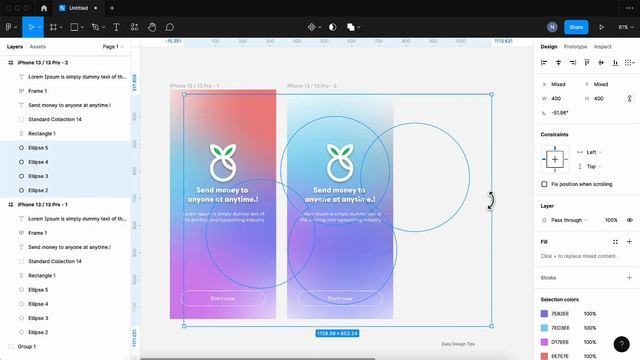Open the Figma main menu icon
The height and width of the screenshot is (360, 640).
coord(9,27)
